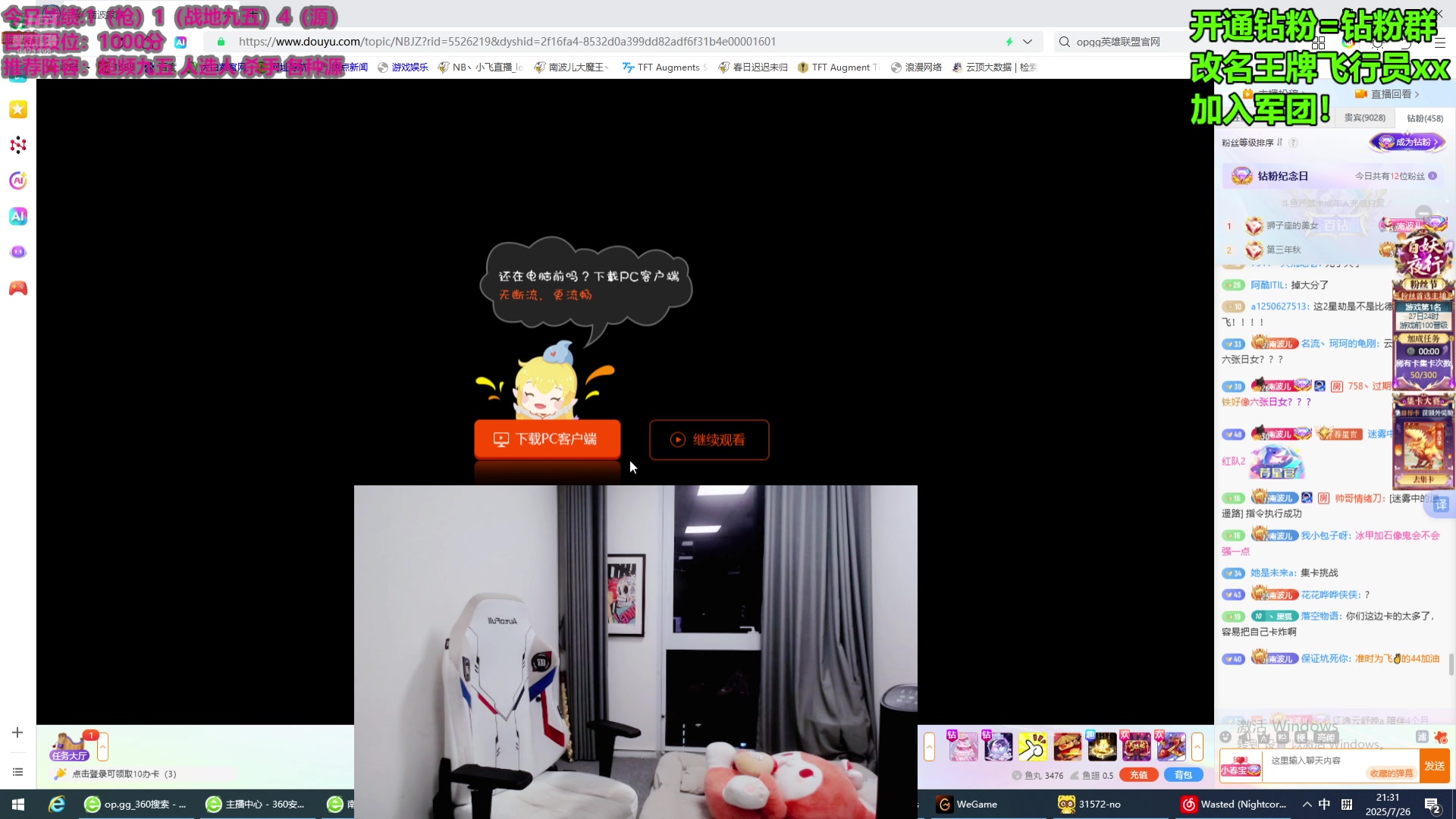
Task: Click the search magnifier icon
Action: click(x=1065, y=42)
